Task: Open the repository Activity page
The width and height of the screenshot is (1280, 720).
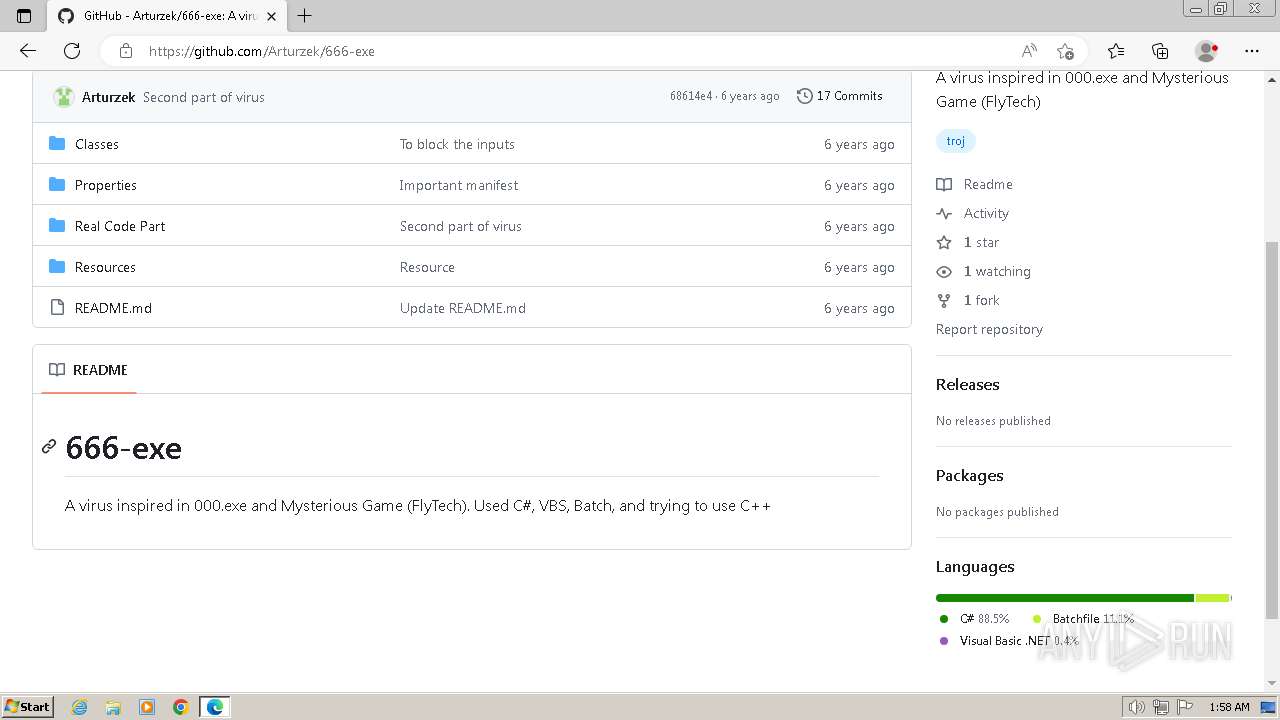Action: click(973, 213)
